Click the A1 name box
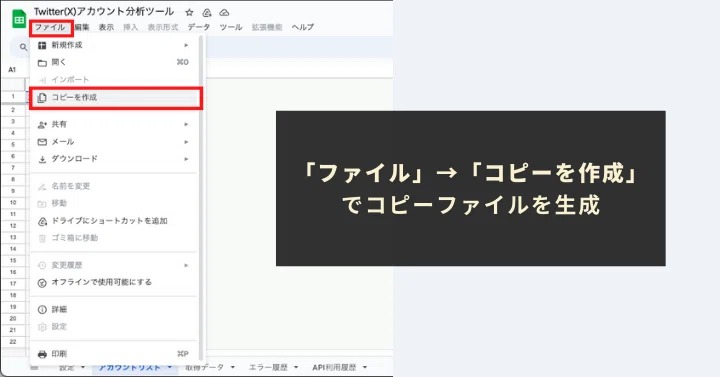The image size is (720, 377). point(12,70)
